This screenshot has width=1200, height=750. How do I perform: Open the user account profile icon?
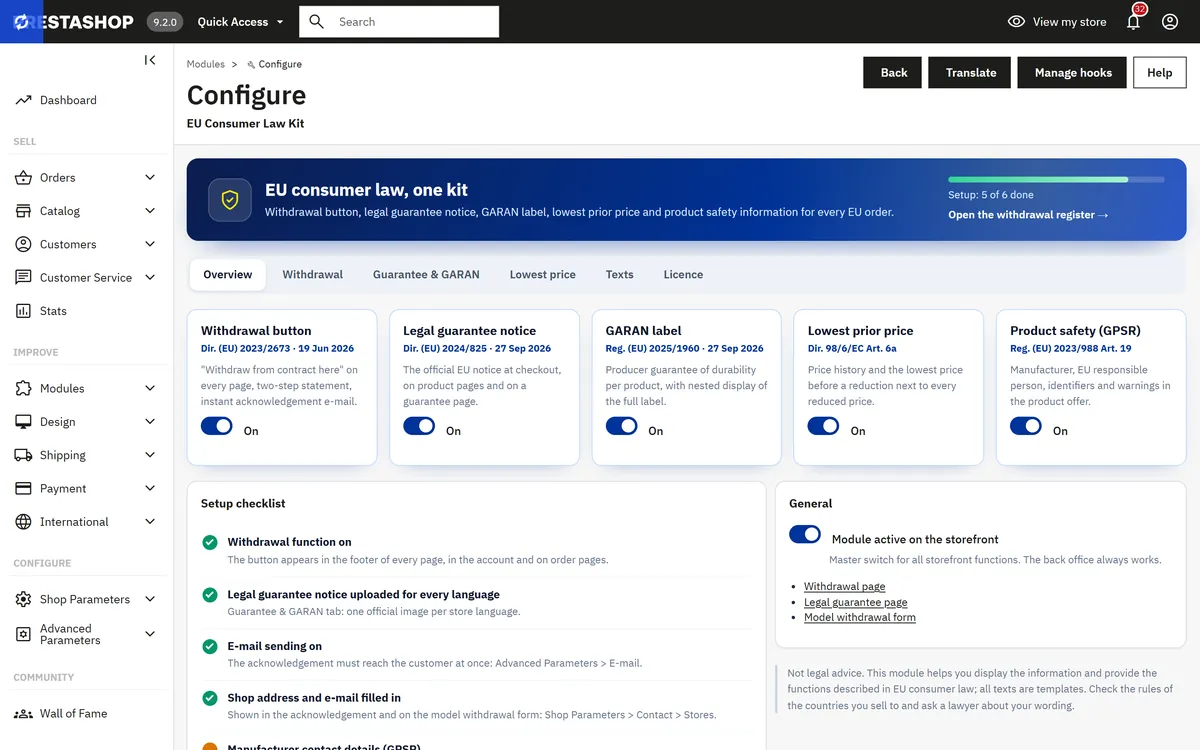[1170, 21]
